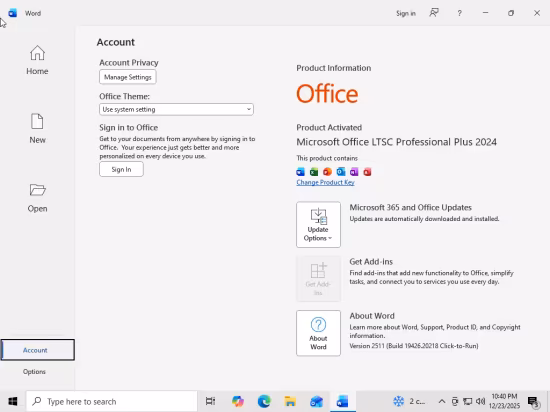Click the Get Add-ins heading text
550x412 pixels.
371,262
